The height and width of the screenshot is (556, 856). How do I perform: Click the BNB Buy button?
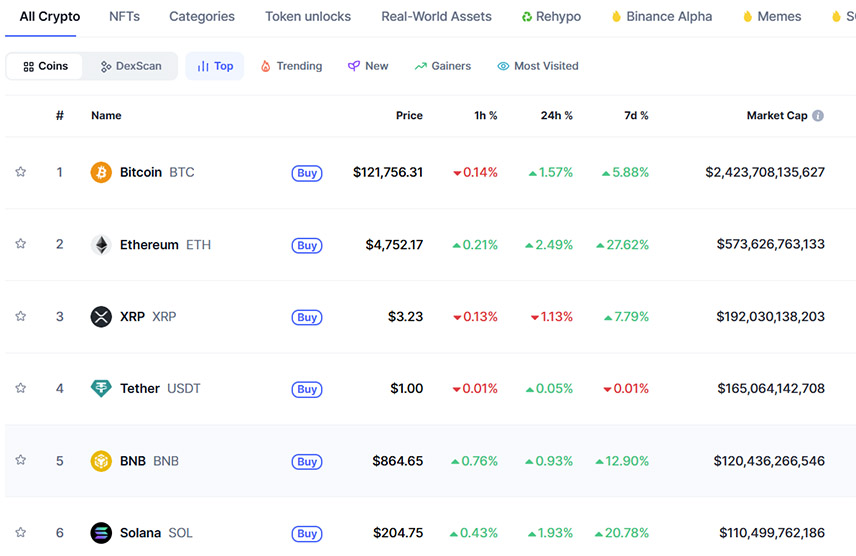307,462
